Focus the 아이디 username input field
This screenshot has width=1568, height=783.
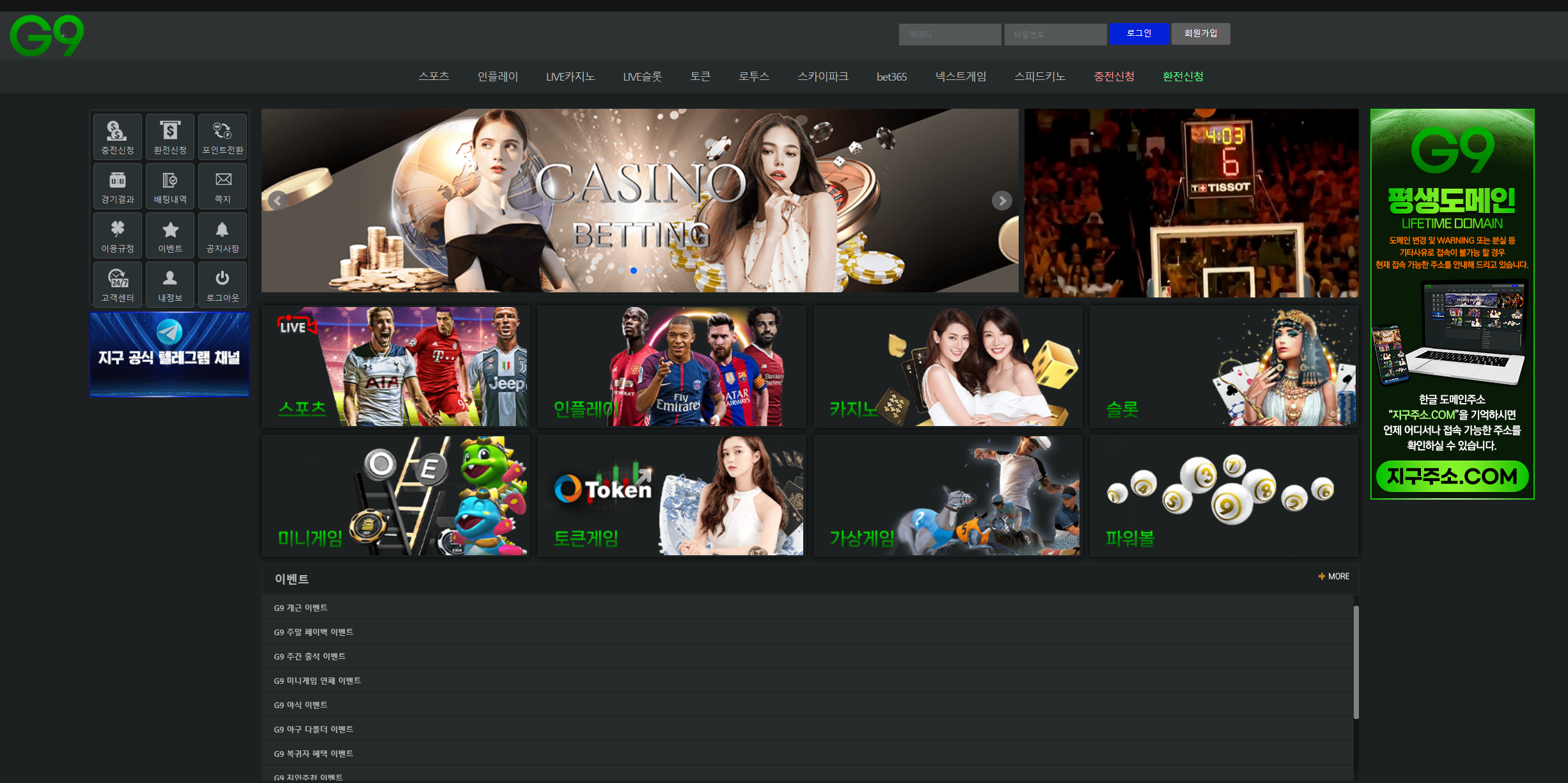[x=950, y=35]
